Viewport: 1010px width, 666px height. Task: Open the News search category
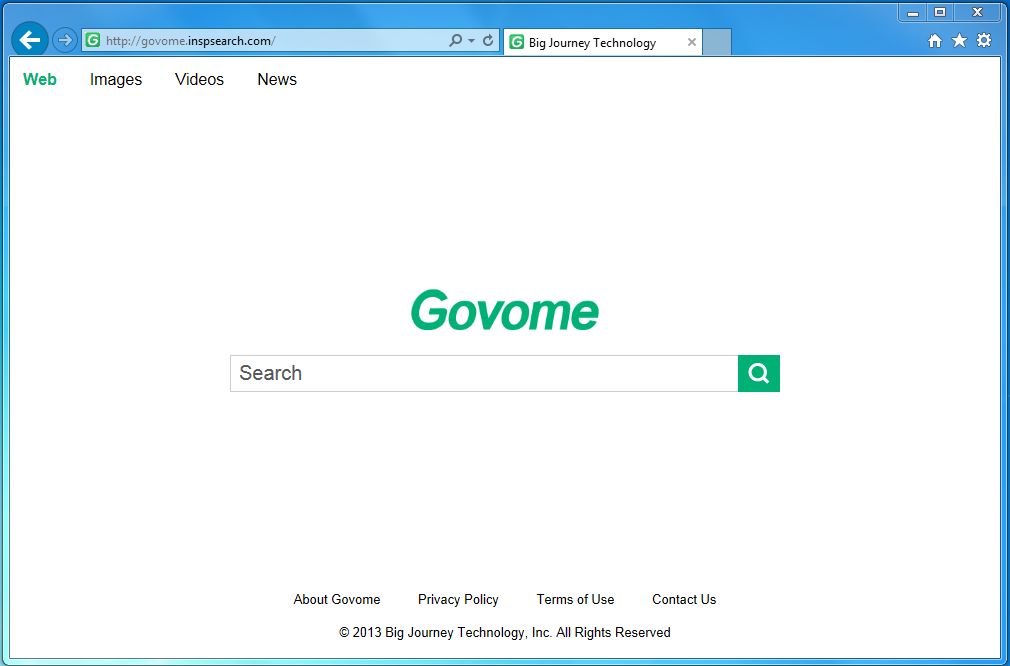[276, 79]
